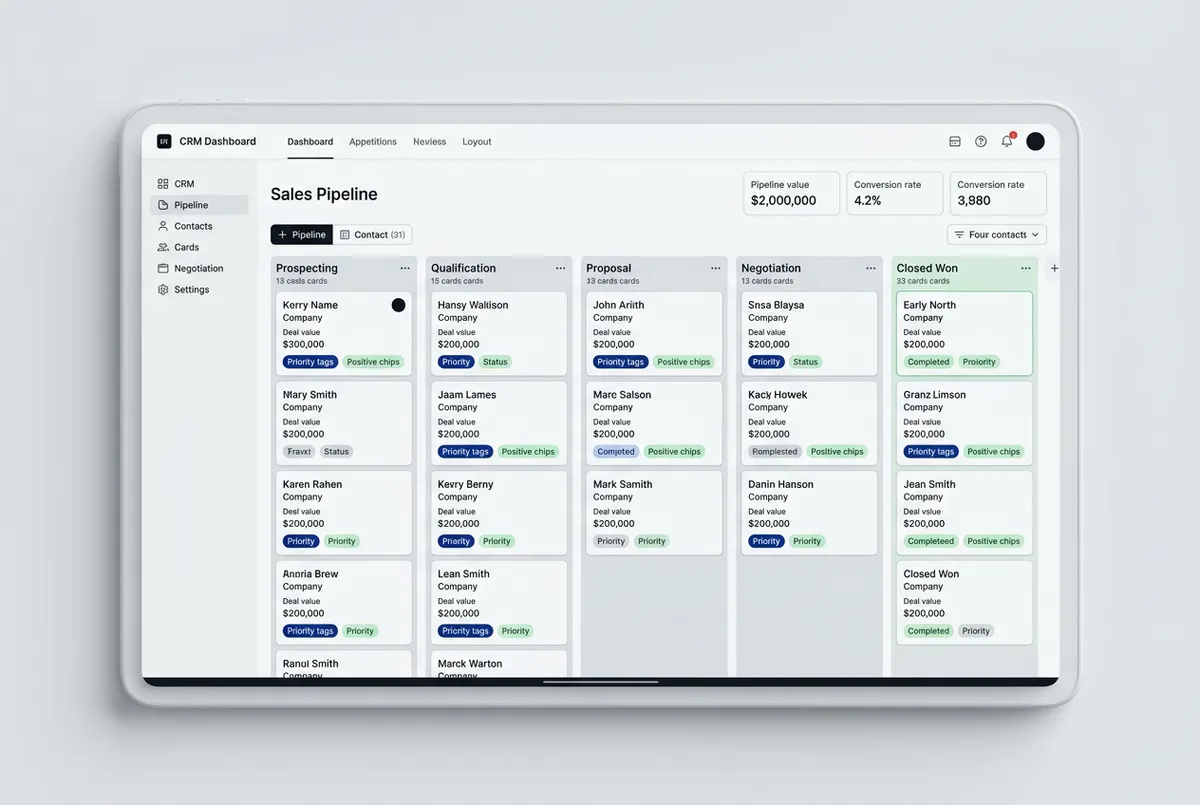
Task: Click the plus icon on the Pipeline button
Action: (x=283, y=235)
